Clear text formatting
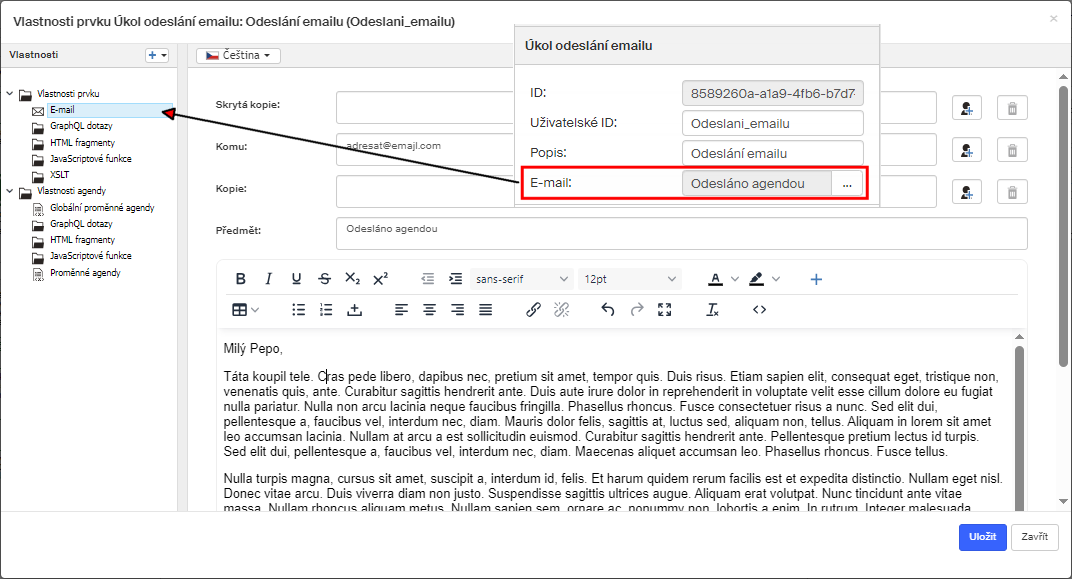Image resolution: width=1072 pixels, height=579 pixels. point(712,310)
